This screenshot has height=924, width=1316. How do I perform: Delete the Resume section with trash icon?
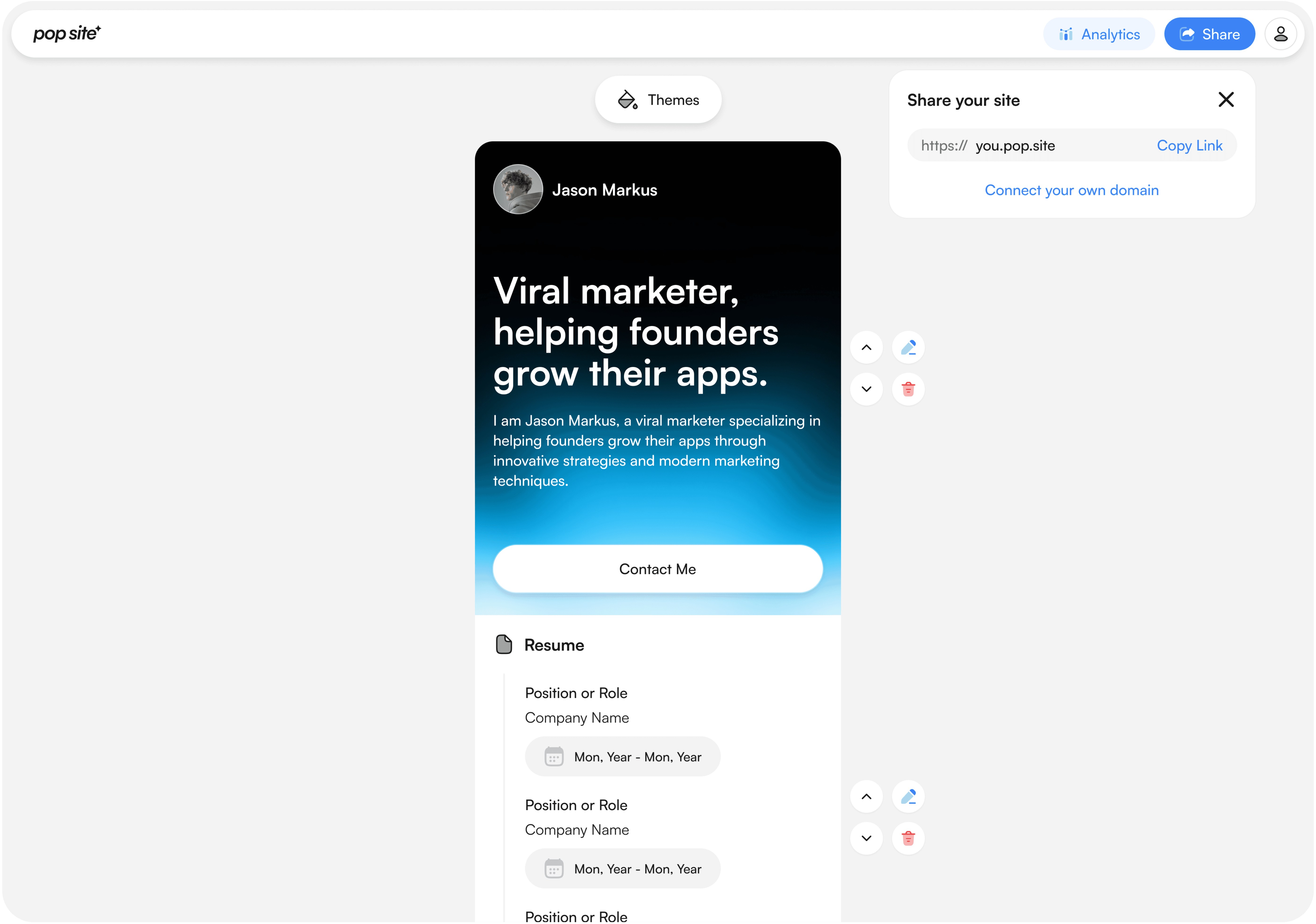coord(908,838)
